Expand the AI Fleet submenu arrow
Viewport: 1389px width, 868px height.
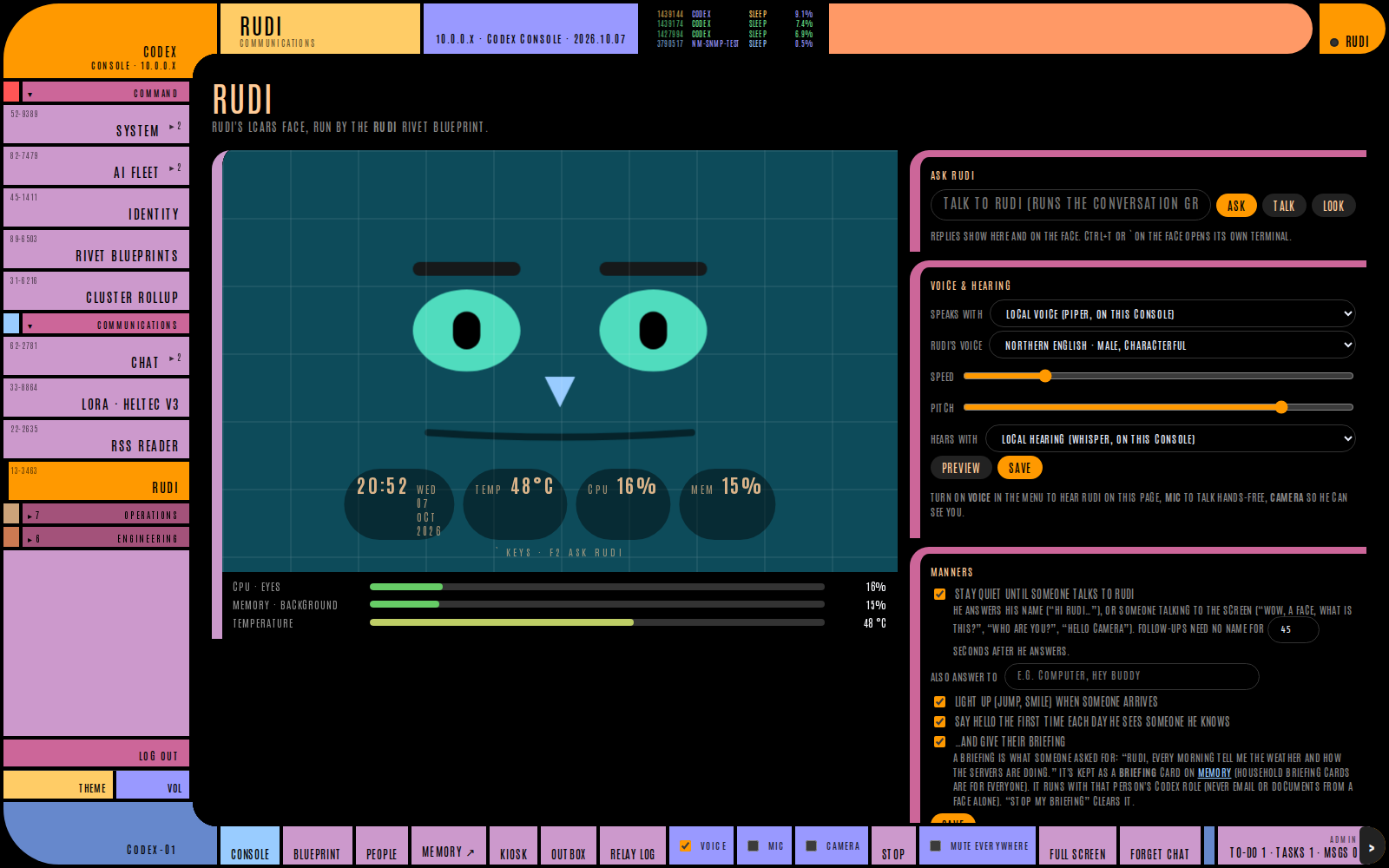click(174, 168)
